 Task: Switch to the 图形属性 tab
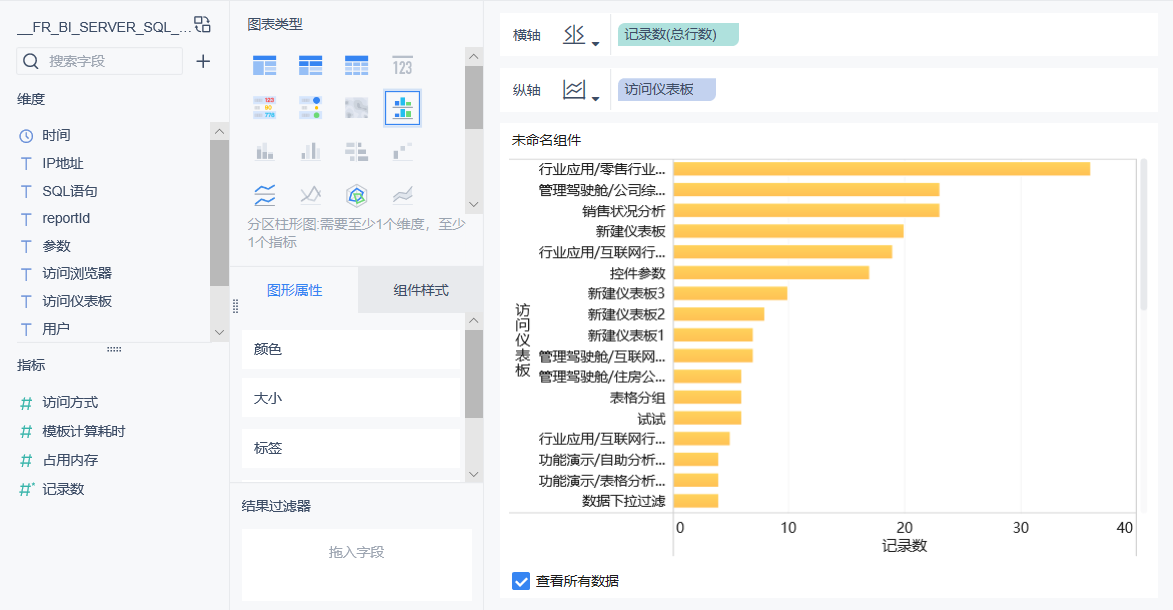pyautogui.click(x=294, y=291)
